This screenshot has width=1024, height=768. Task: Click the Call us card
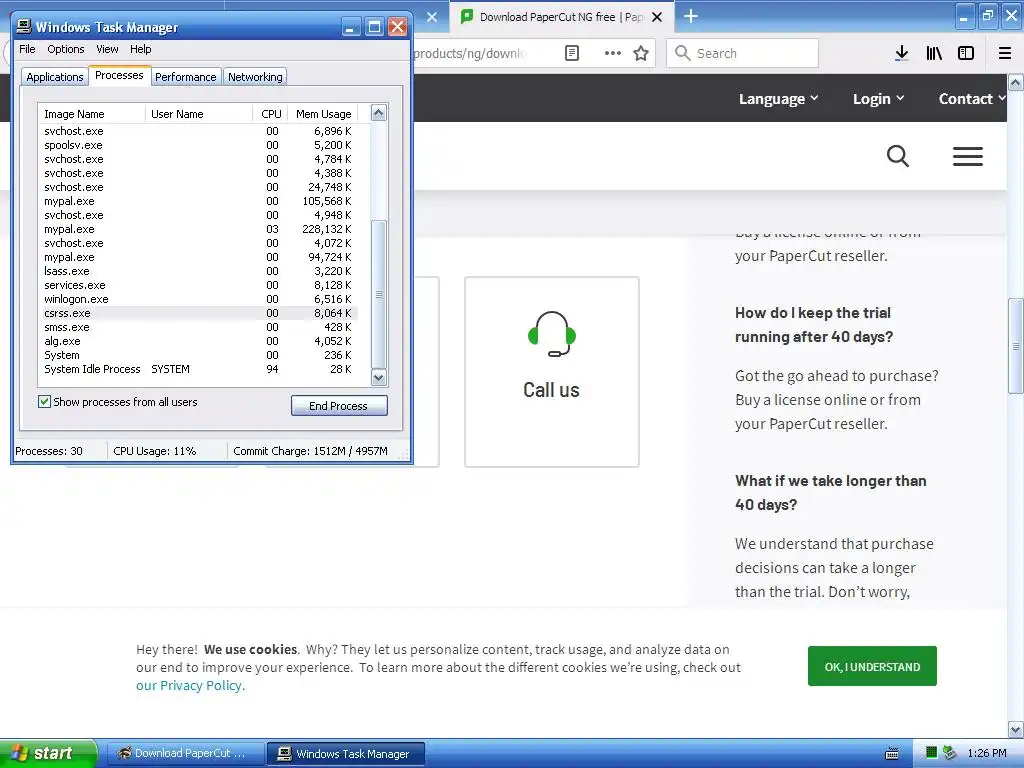tap(552, 372)
